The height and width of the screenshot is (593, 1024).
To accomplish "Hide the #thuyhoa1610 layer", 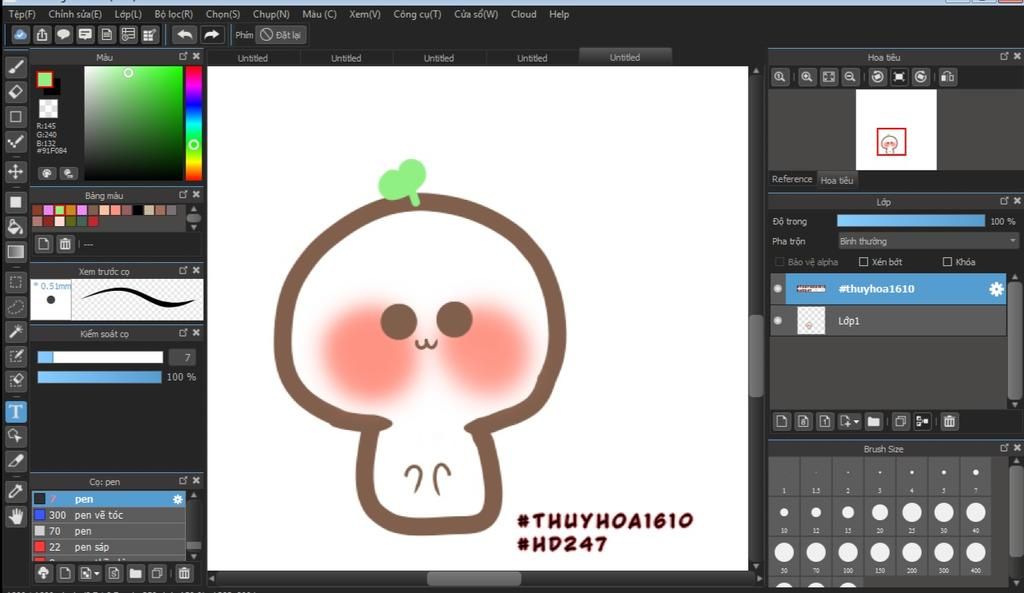I will 777,289.
